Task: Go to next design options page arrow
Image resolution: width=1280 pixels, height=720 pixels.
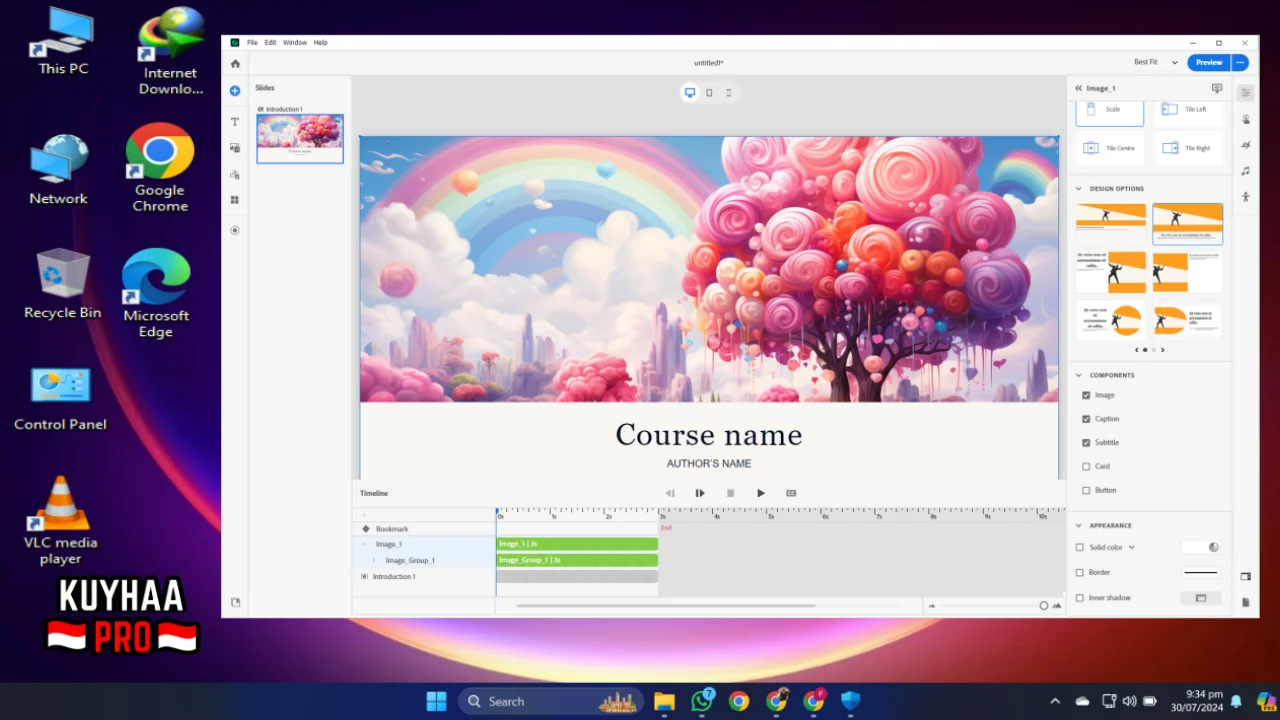Action: tap(1162, 350)
